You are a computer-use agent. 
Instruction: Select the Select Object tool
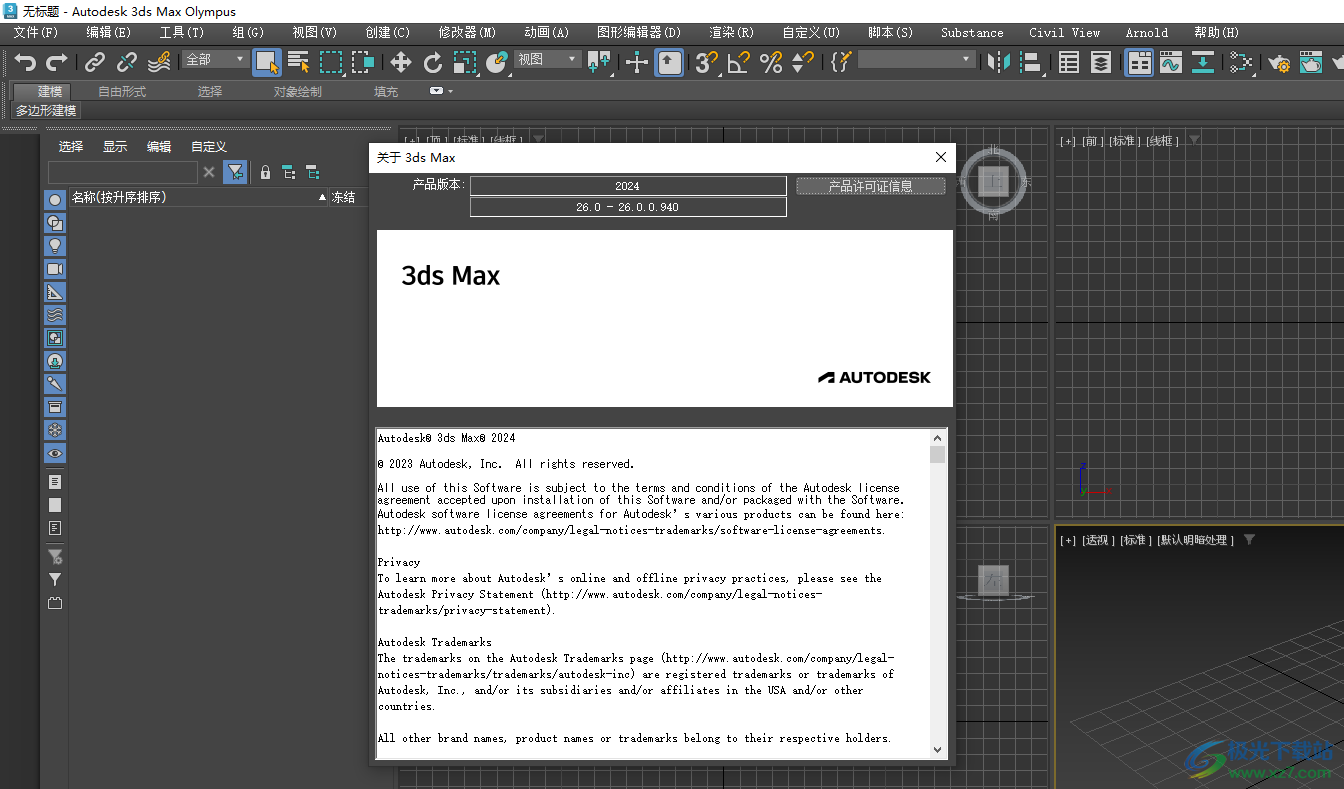click(266, 62)
